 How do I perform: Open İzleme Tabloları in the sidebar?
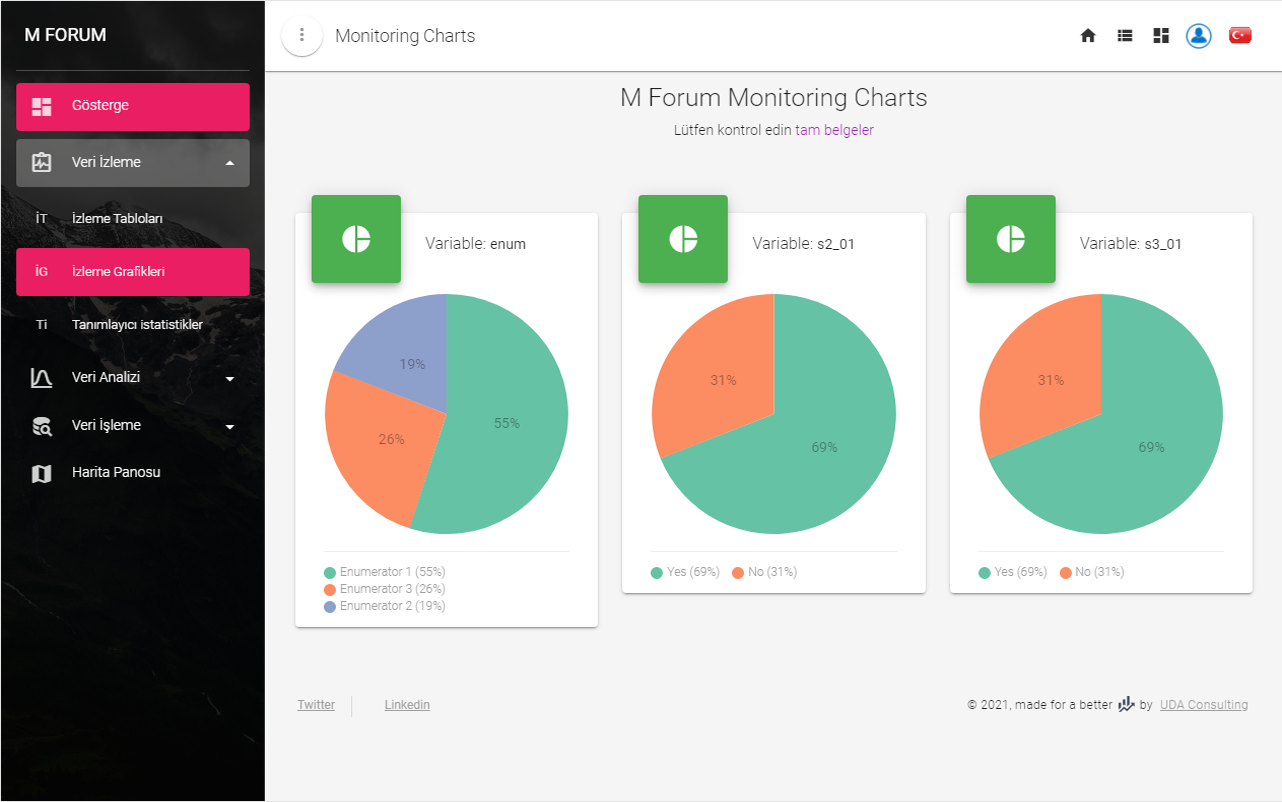tap(133, 219)
